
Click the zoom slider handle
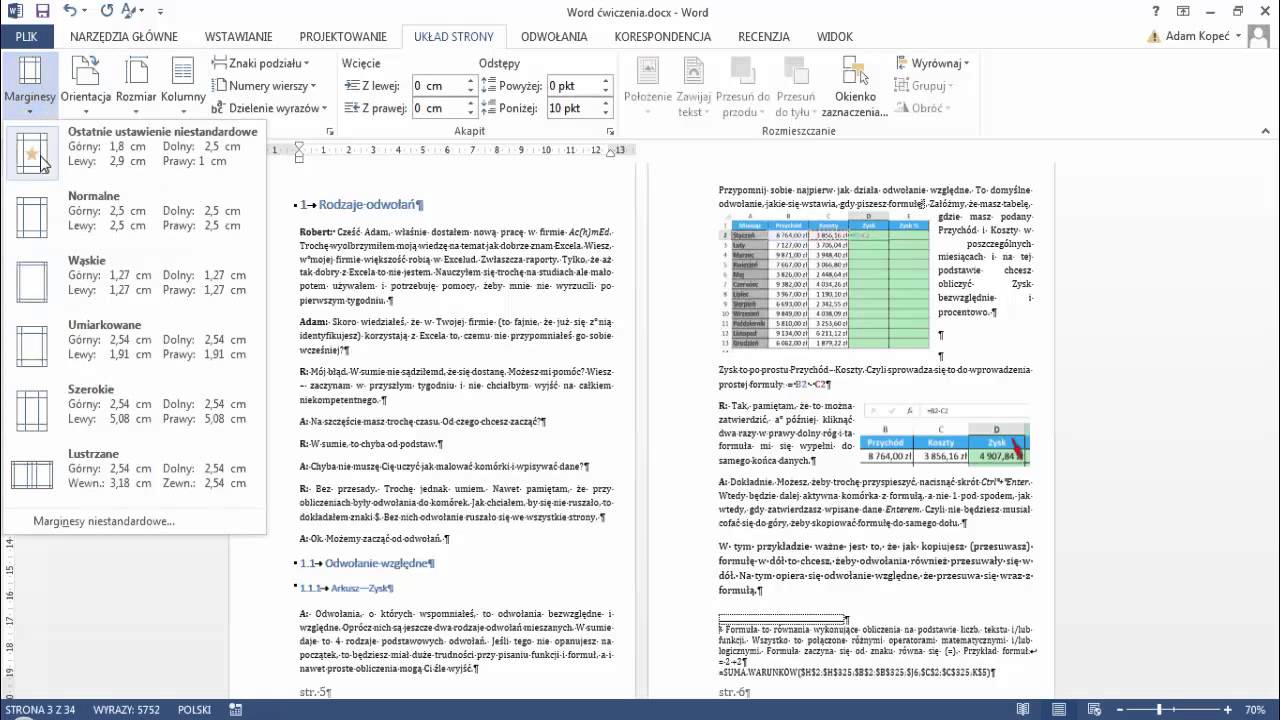pyautogui.click(x=1161, y=710)
